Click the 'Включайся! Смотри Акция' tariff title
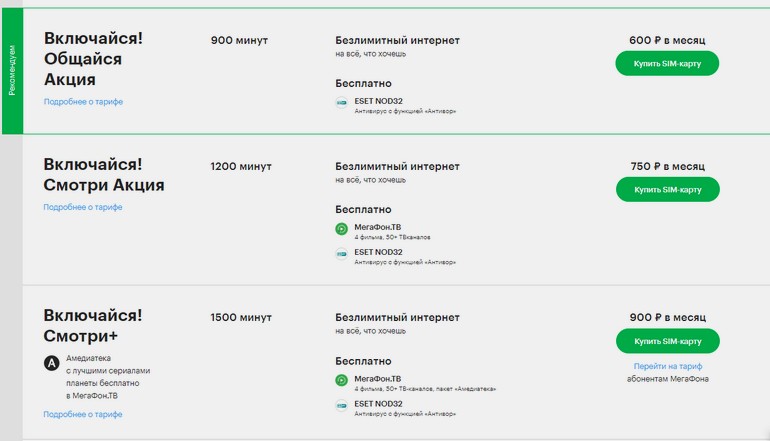Image resolution: width=770 pixels, height=441 pixels. pos(104,175)
